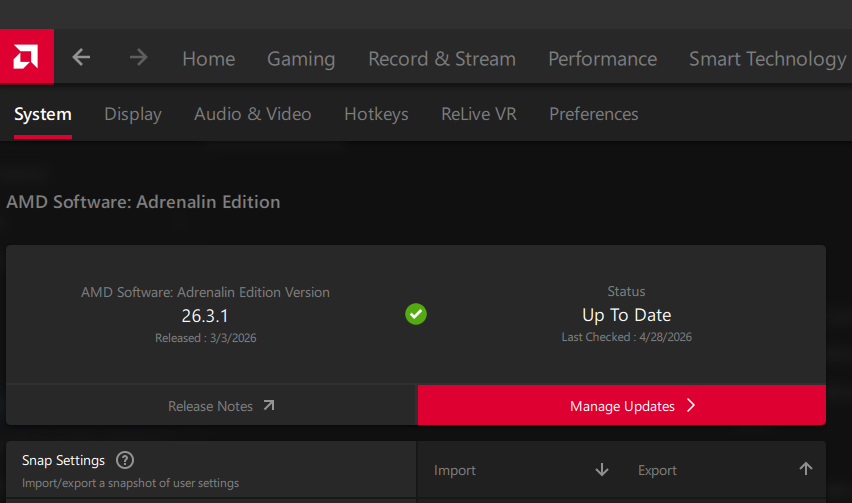Viewport: 852px width, 503px height.
Task: Click the red Manage Updates button
Action: click(621, 406)
